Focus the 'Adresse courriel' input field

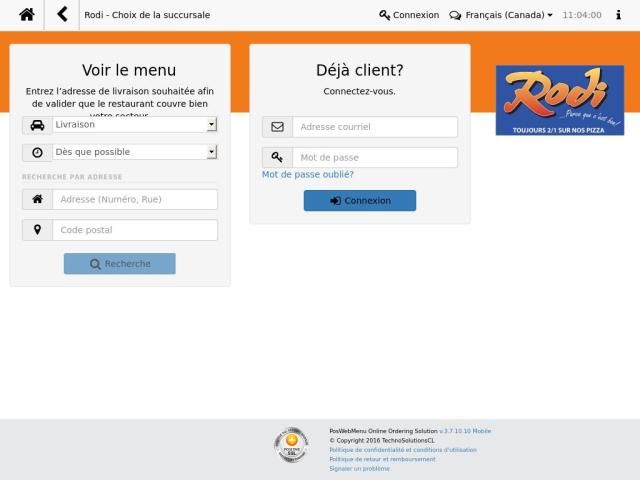pyautogui.click(x=374, y=127)
